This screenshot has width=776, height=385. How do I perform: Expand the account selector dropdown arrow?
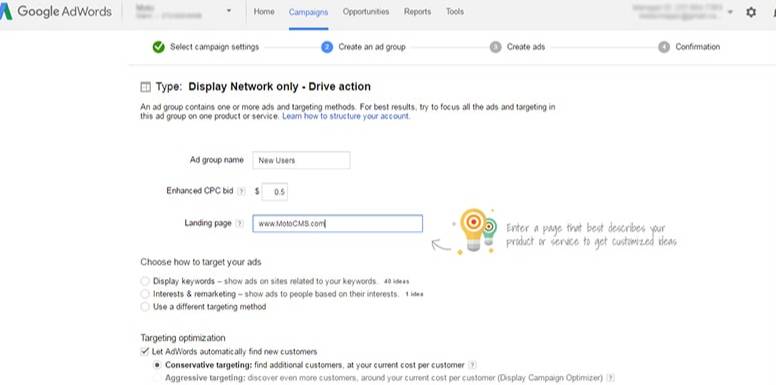coord(229,11)
